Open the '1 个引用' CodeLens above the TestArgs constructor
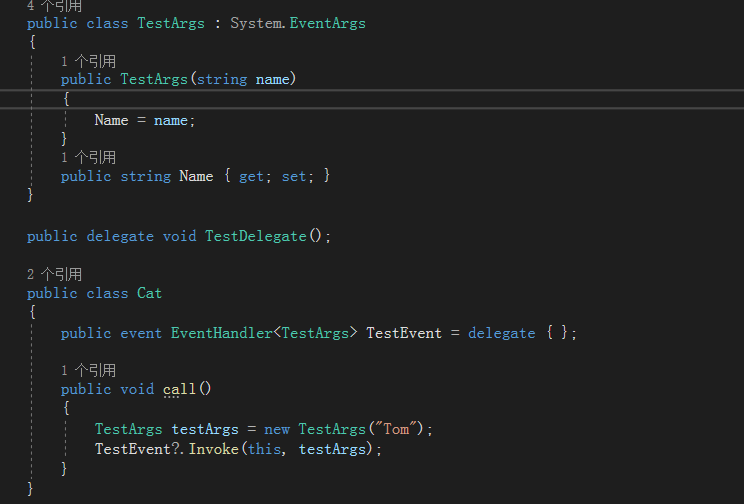744x504 pixels. [88, 61]
